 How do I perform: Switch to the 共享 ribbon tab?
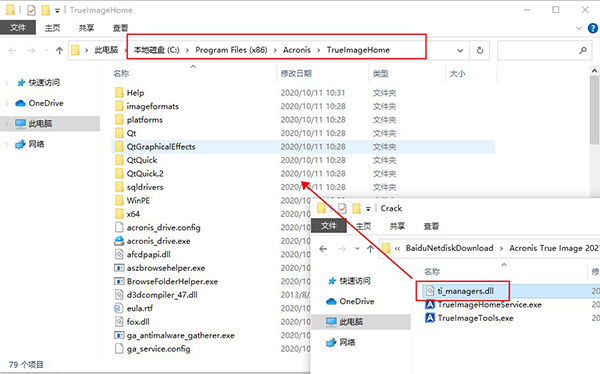point(86,28)
